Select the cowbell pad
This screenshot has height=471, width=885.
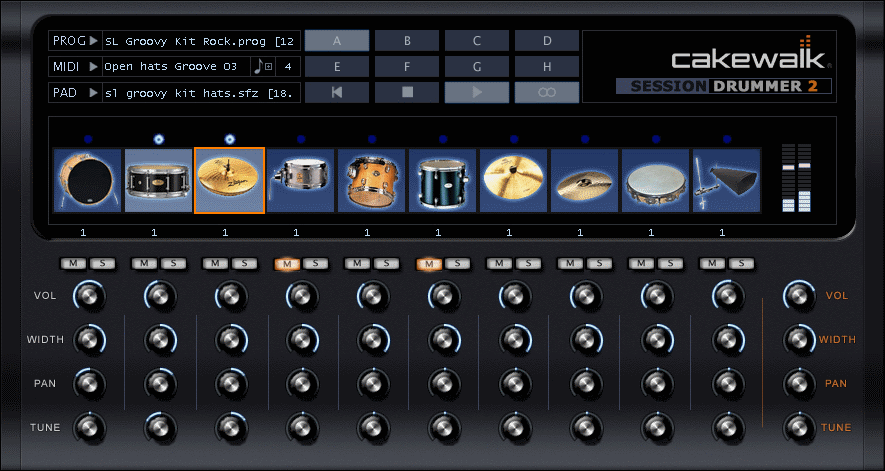[x=727, y=181]
